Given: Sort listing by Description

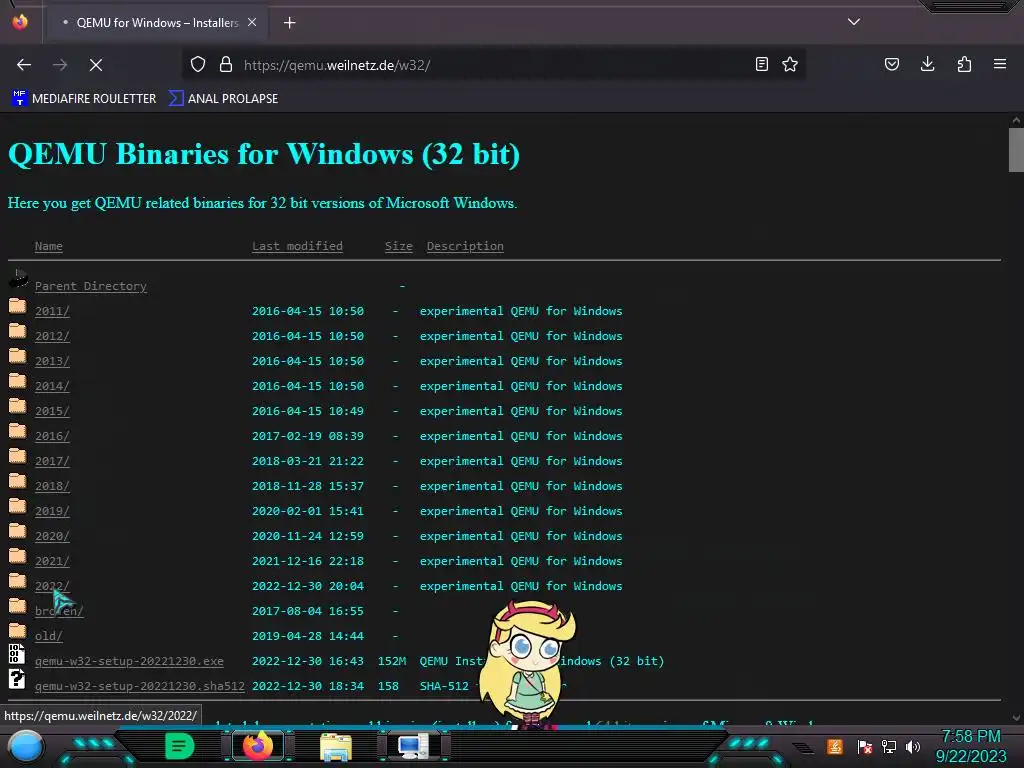Looking at the screenshot, I should coord(465,246).
